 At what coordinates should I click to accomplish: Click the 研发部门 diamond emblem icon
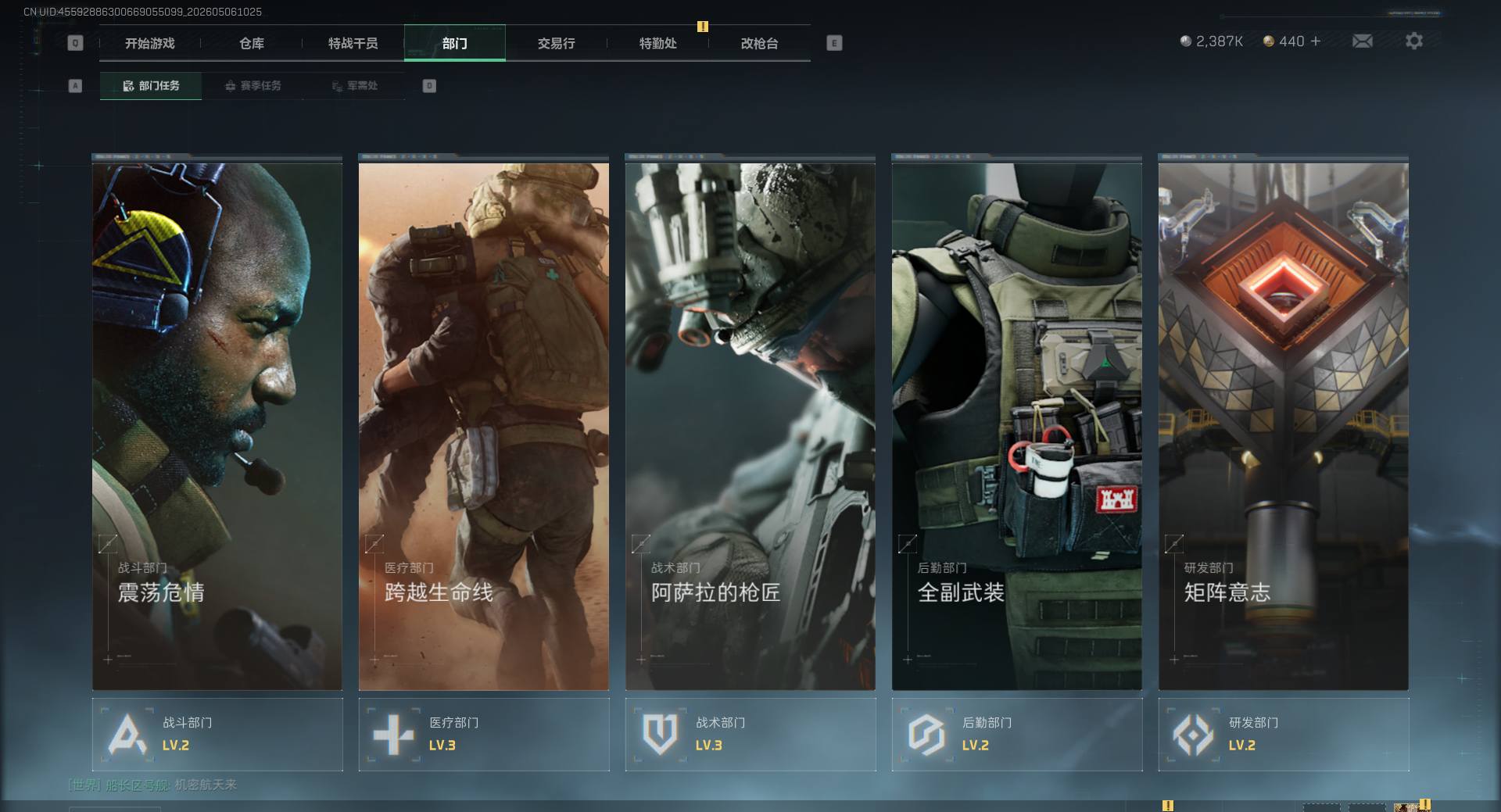tap(1193, 735)
